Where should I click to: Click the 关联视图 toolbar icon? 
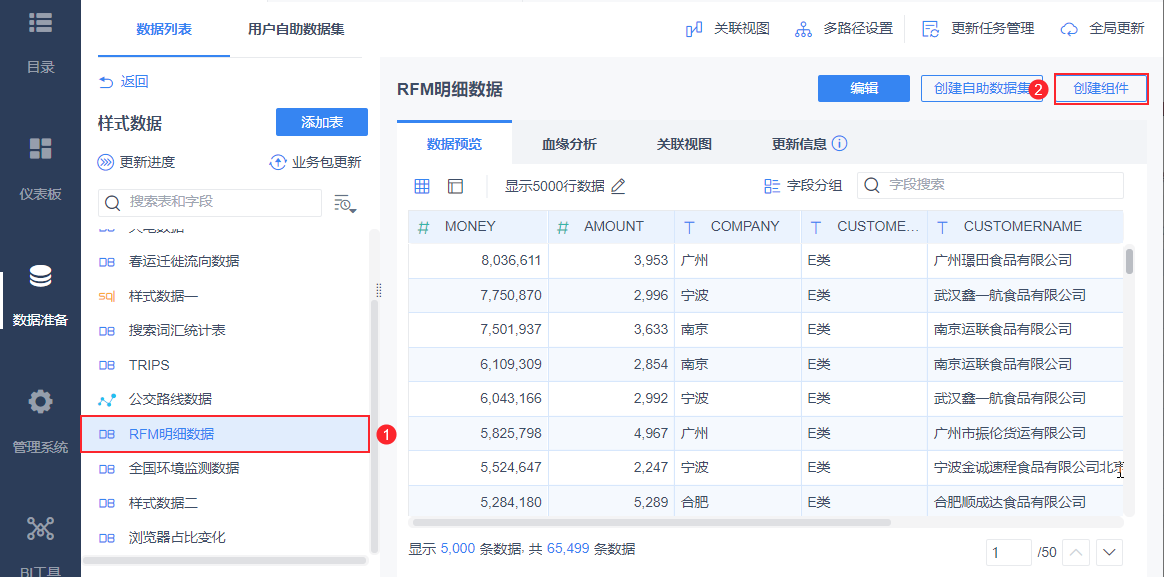694,29
